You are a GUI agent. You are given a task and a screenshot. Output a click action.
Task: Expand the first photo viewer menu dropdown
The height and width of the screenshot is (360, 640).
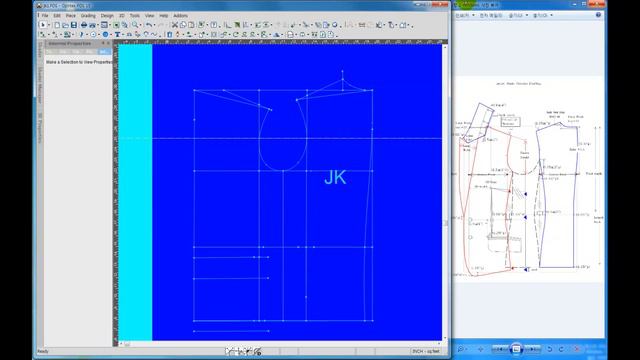[x=473, y=15]
